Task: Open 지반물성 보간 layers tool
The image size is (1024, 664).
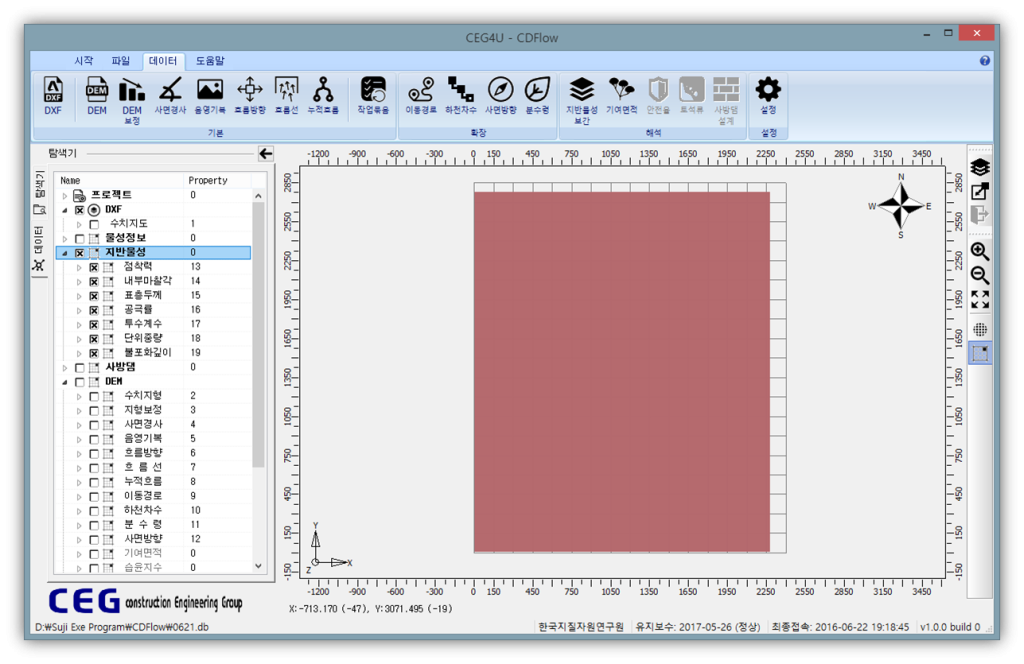Action: click(x=581, y=100)
